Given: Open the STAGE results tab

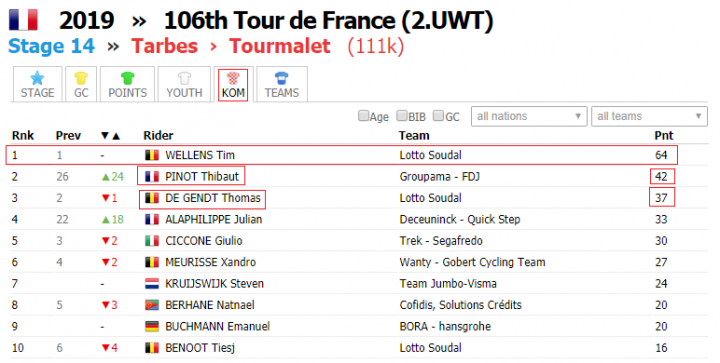Looking at the screenshot, I should (x=37, y=84).
